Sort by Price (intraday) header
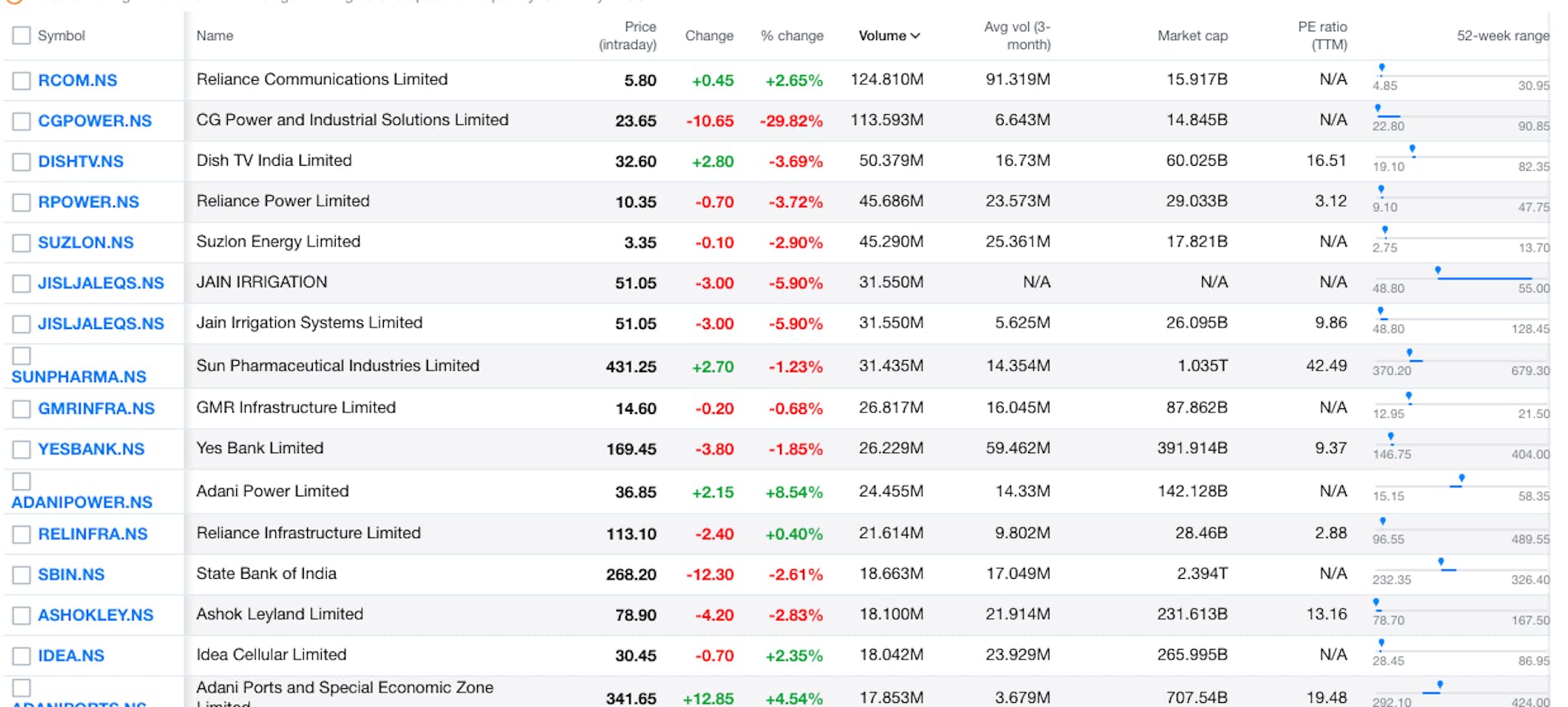 pos(627,36)
